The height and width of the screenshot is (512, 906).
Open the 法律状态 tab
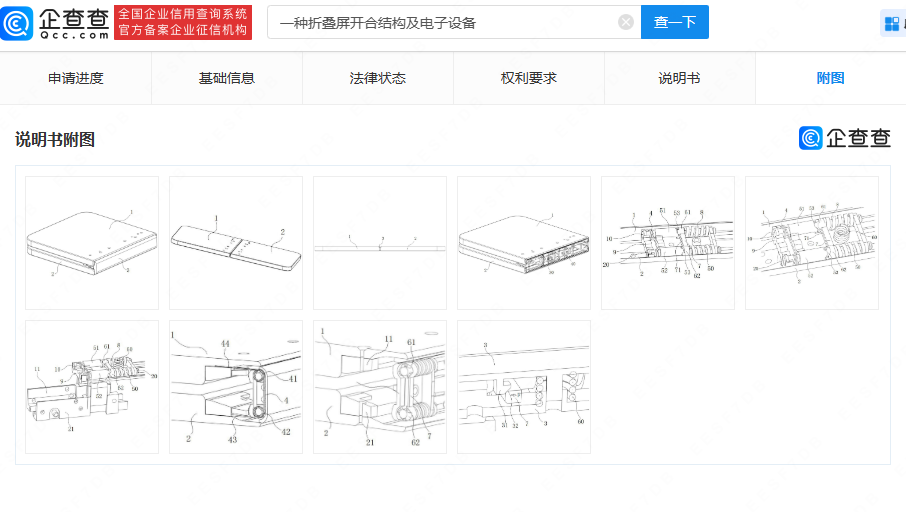[377, 78]
